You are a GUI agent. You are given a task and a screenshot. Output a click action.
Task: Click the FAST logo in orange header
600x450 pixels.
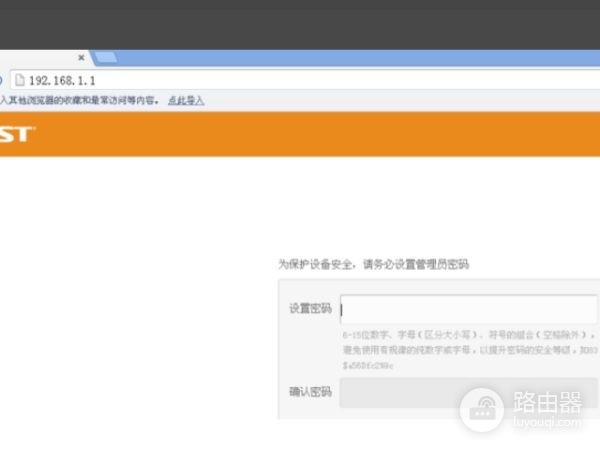[17, 134]
